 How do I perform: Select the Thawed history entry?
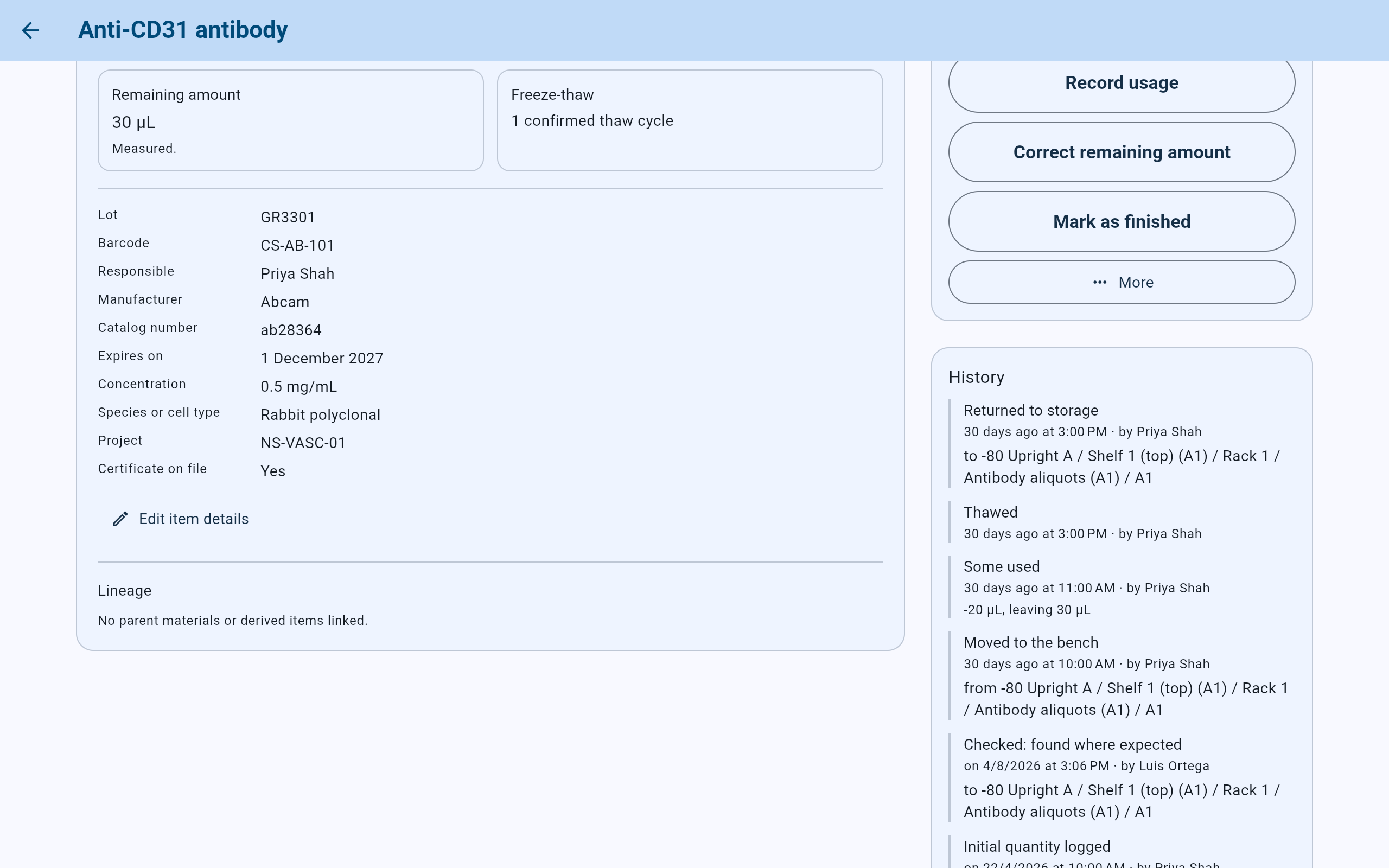(1122, 522)
